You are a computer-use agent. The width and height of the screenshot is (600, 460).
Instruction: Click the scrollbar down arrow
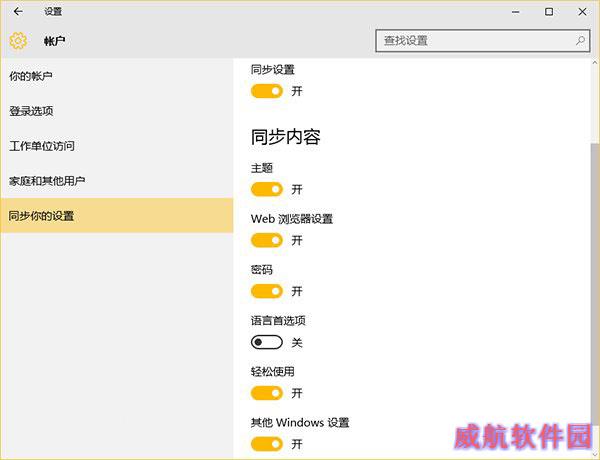(x=595, y=453)
